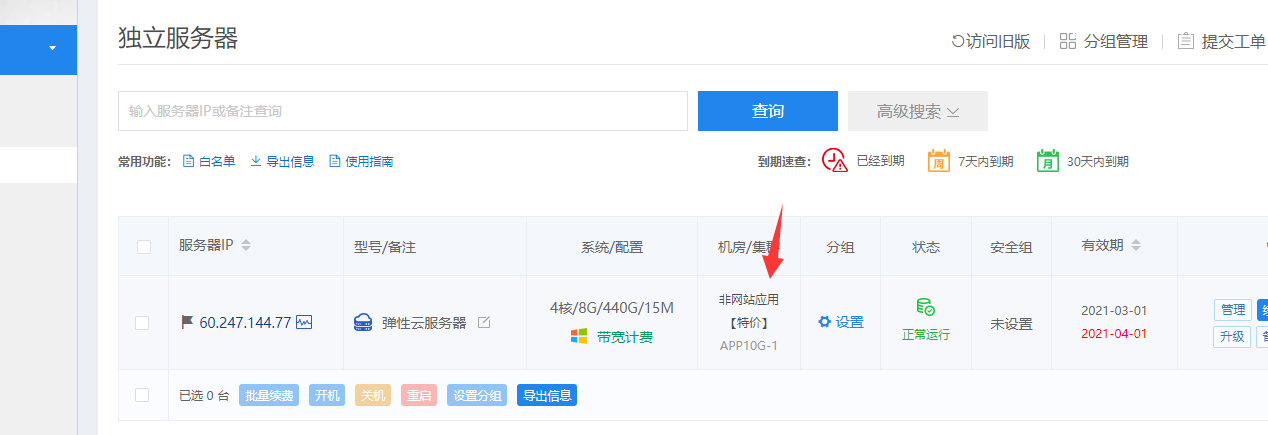This screenshot has width=1268, height=435.
Task: Click the 30天内到期 calendar icon
Action: pyautogui.click(x=1047, y=160)
